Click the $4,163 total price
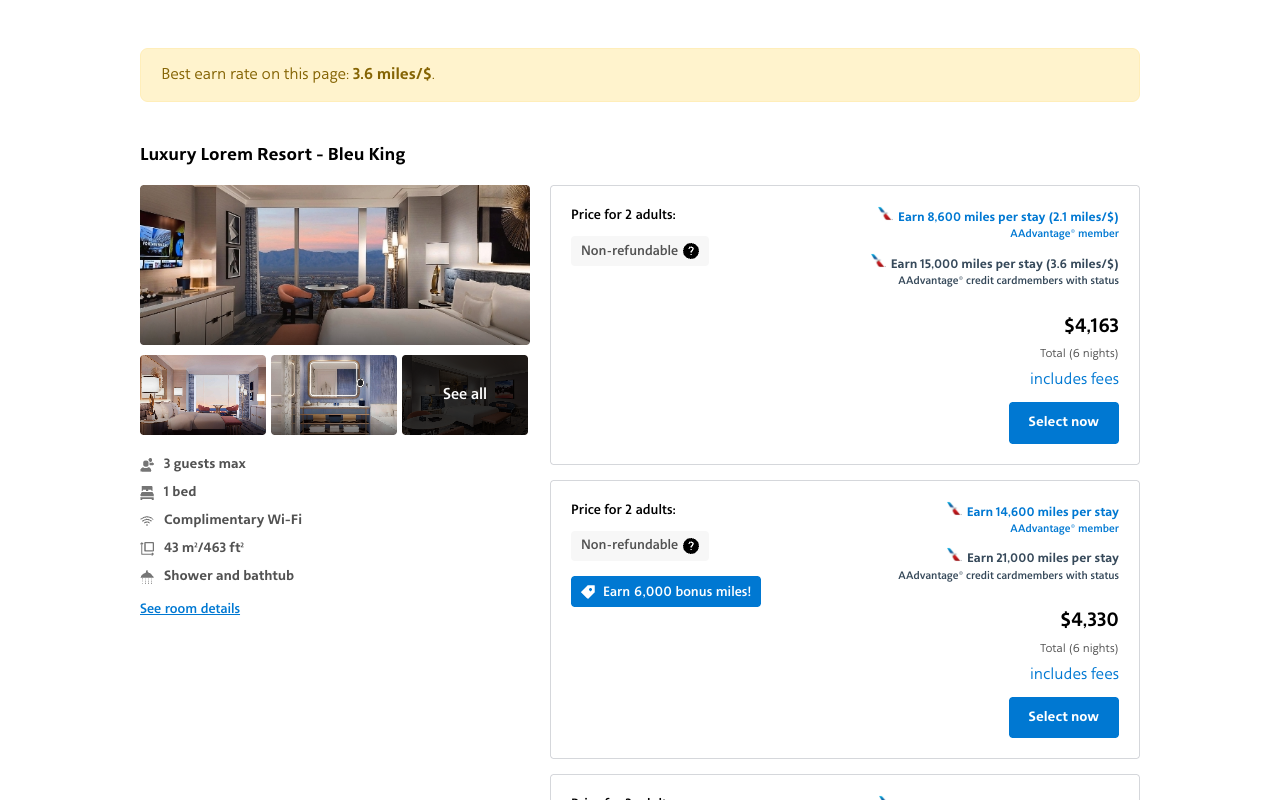This screenshot has width=1280, height=800. click(1091, 326)
